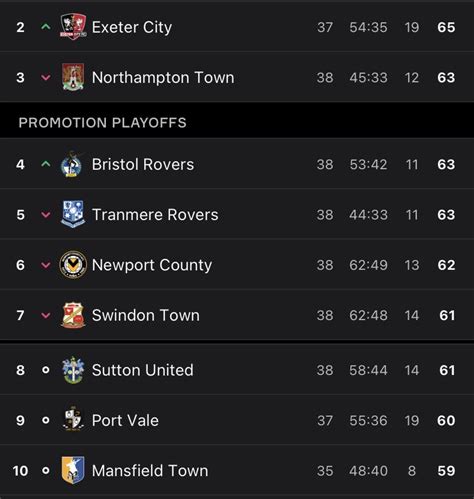Select the Northampton Town badge
Image resolution: width=474 pixels, height=499 pixels.
(x=73, y=77)
